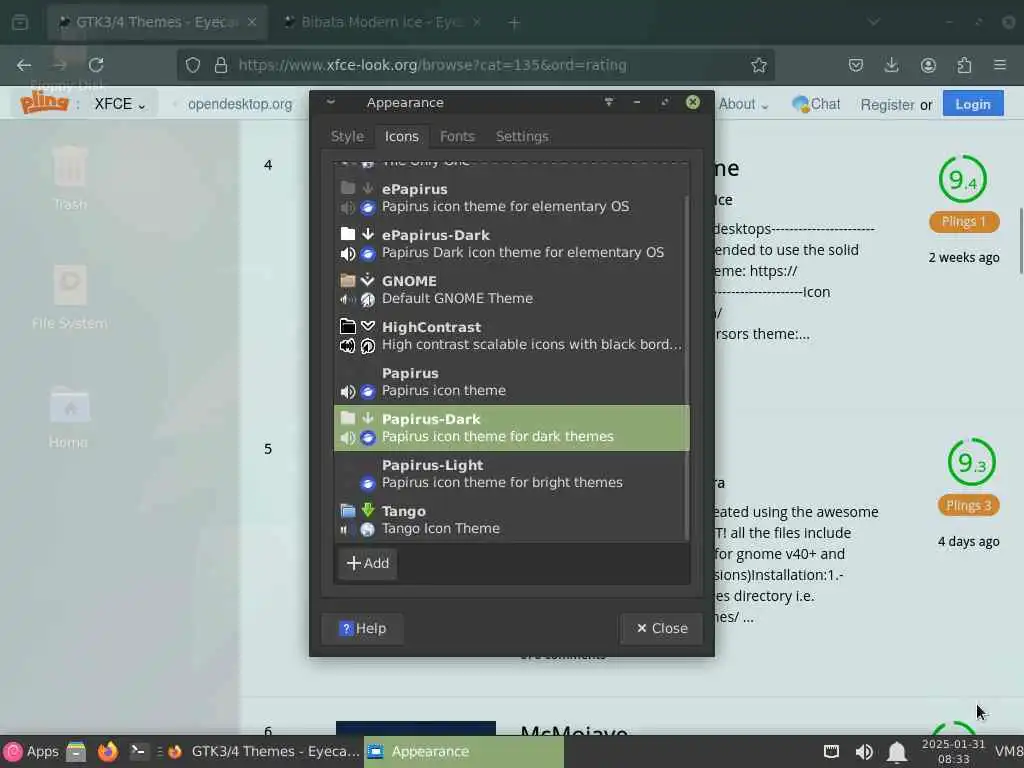Image resolution: width=1024 pixels, height=768 pixels.
Task: Open the Pocket save icon in Firefox
Action: 856,65
